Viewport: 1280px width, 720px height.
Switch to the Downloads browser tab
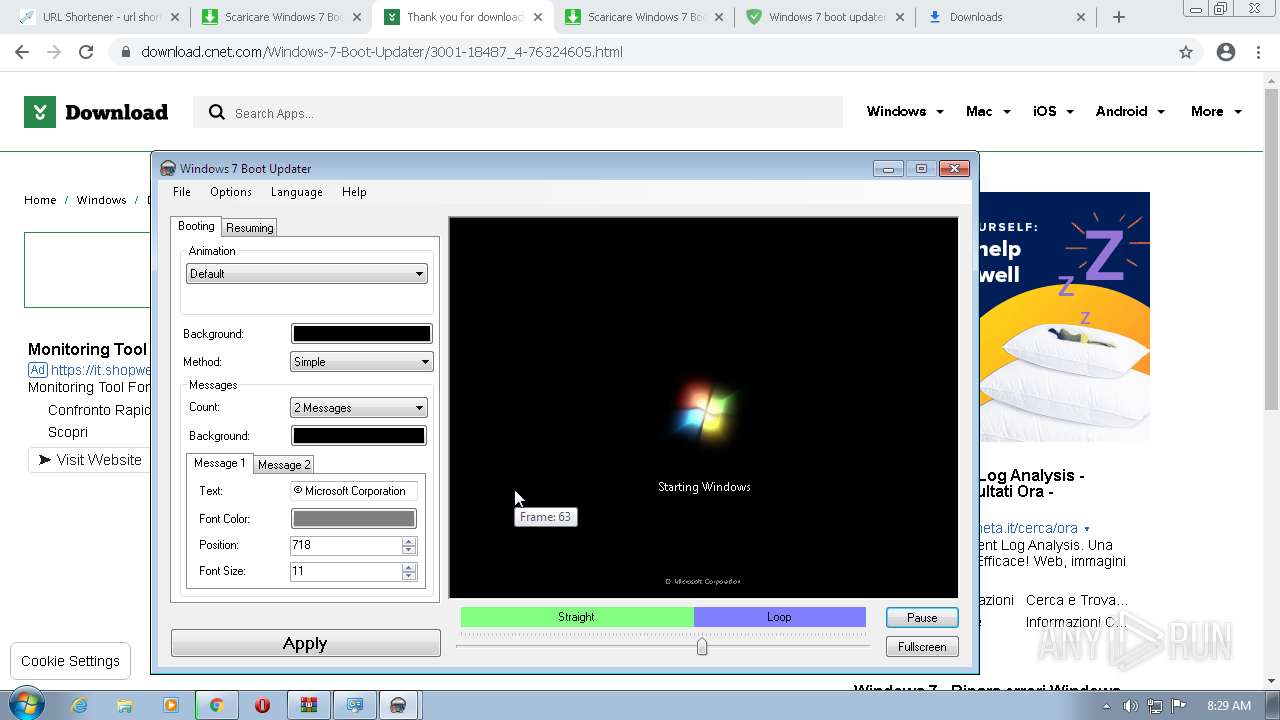click(x=1006, y=17)
